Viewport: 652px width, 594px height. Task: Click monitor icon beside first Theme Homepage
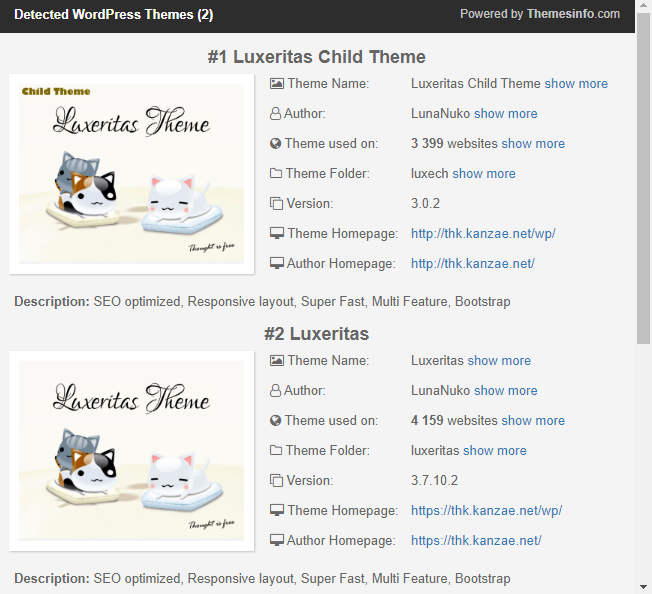pyautogui.click(x=277, y=234)
